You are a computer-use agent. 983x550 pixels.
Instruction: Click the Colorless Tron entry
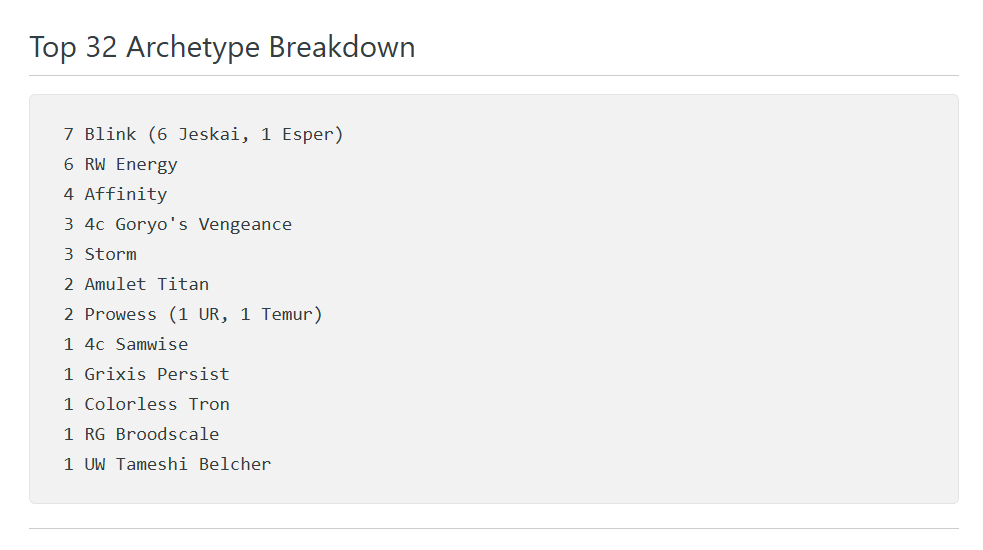pos(157,404)
